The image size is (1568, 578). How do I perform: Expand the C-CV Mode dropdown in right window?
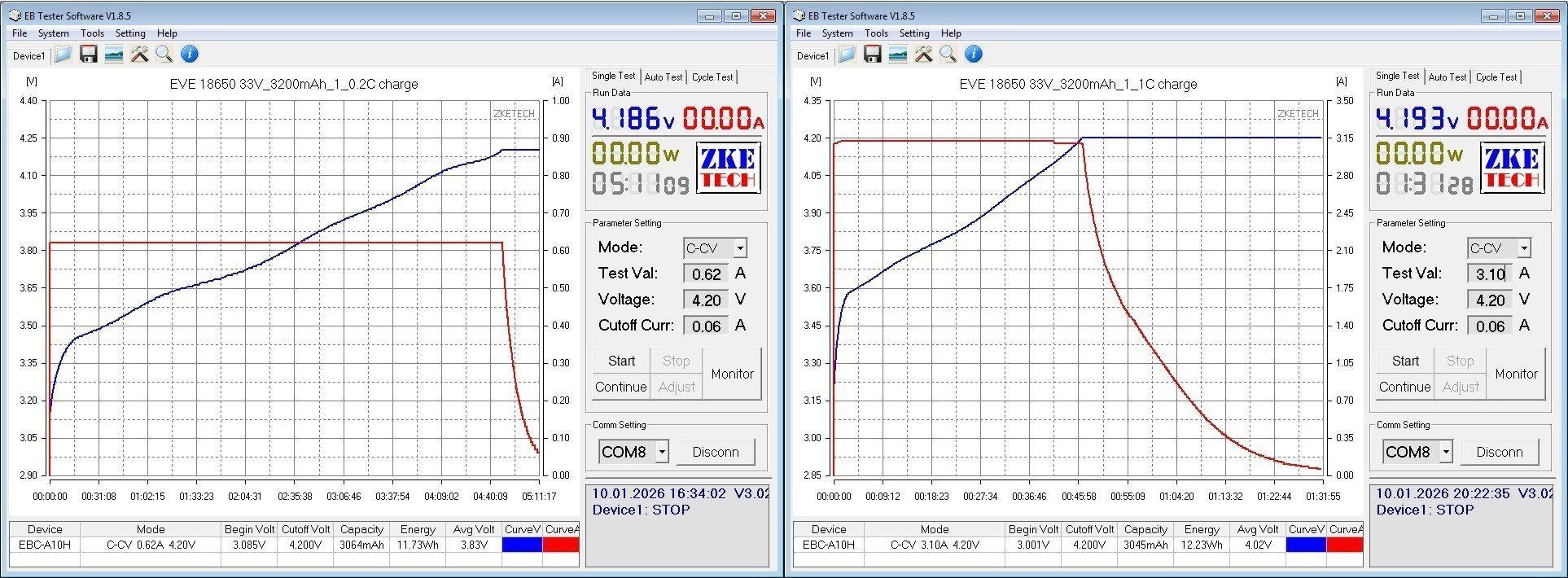[1523, 248]
